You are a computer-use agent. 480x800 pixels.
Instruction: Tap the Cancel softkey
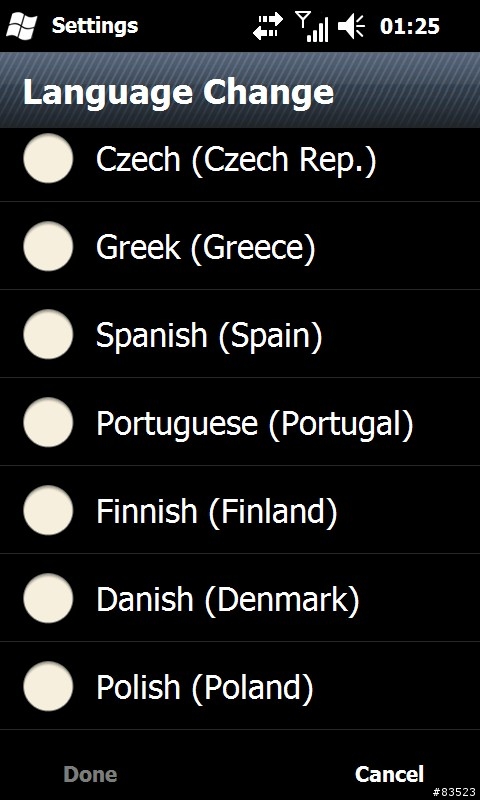point(389,774)
